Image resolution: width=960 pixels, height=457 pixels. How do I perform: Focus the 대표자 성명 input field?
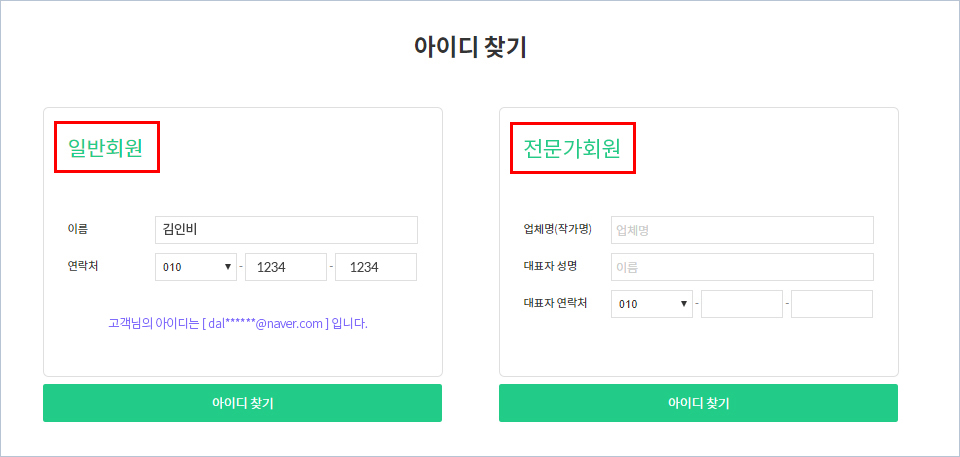pos(742,267)
